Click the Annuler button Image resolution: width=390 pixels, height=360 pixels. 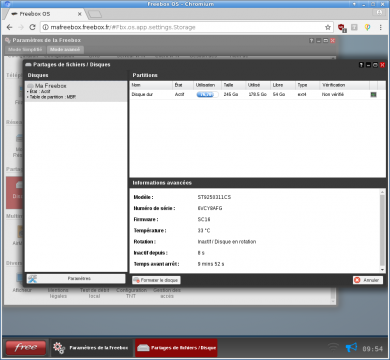367,280
